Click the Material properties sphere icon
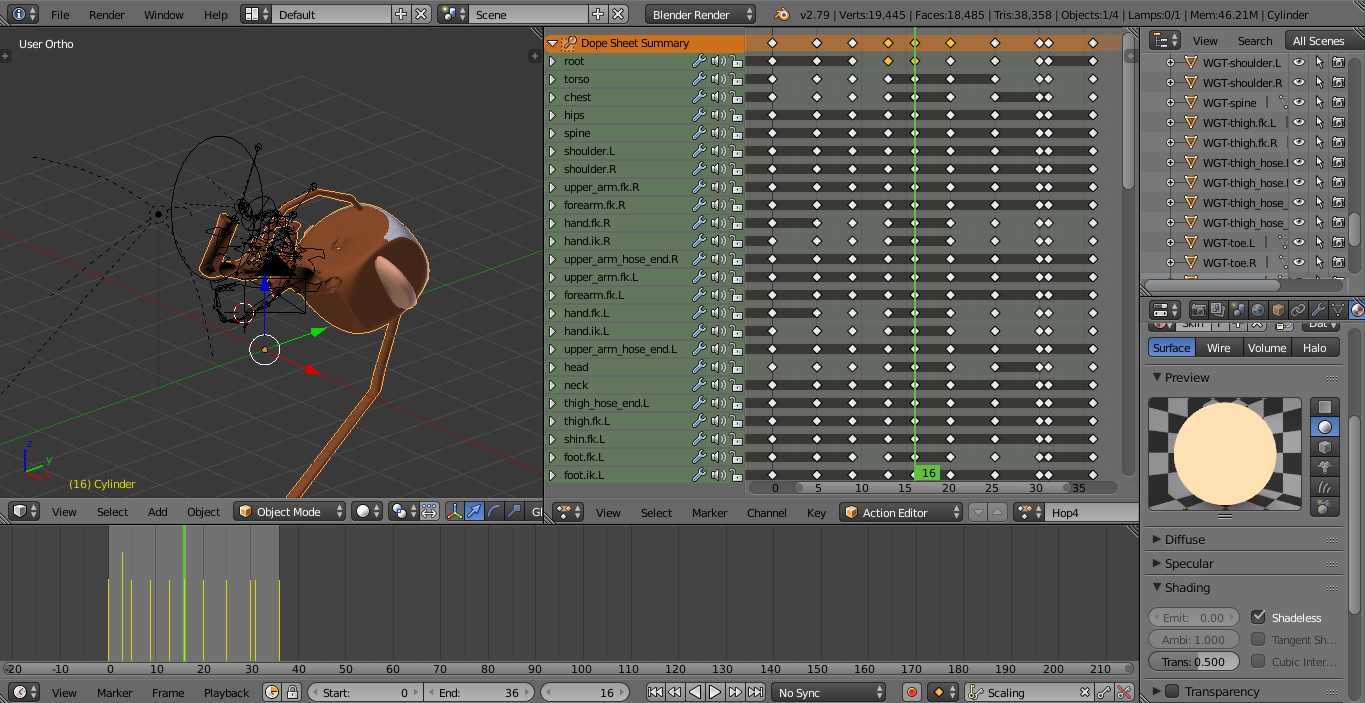The width and height of the screenshot is (1365, 703). [1355, 309]
